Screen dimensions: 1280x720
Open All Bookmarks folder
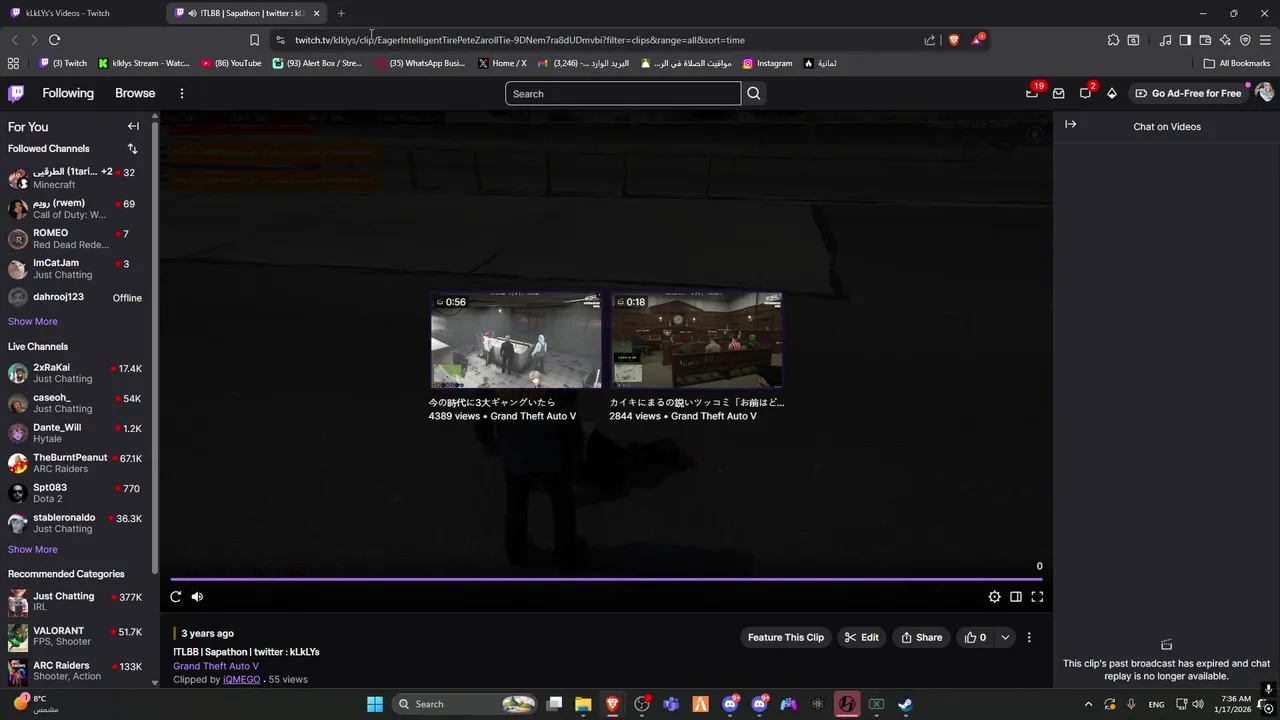coord(1237,63)
